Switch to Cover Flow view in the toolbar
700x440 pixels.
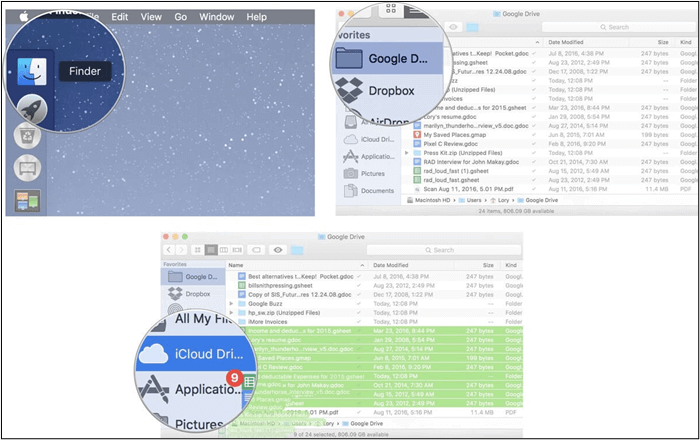pyautogui.click(x=236, y=249)
